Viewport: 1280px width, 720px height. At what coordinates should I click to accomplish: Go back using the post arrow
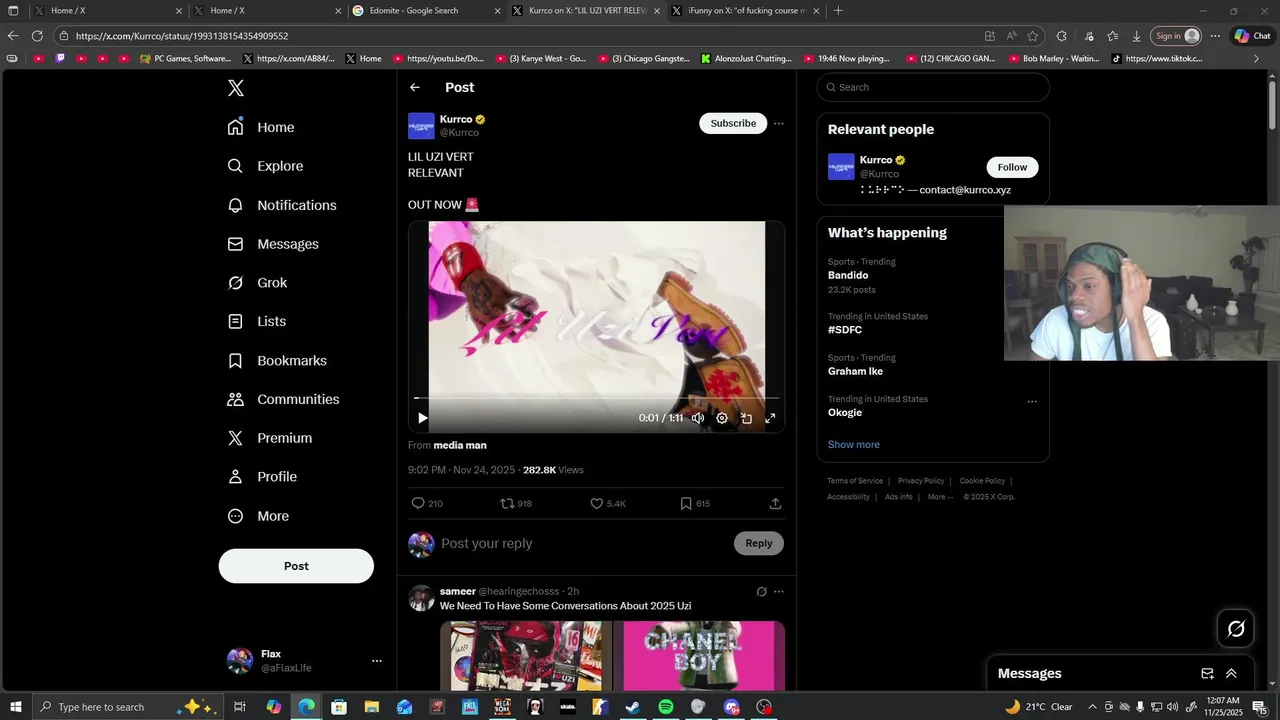click(x=415, y=87)
